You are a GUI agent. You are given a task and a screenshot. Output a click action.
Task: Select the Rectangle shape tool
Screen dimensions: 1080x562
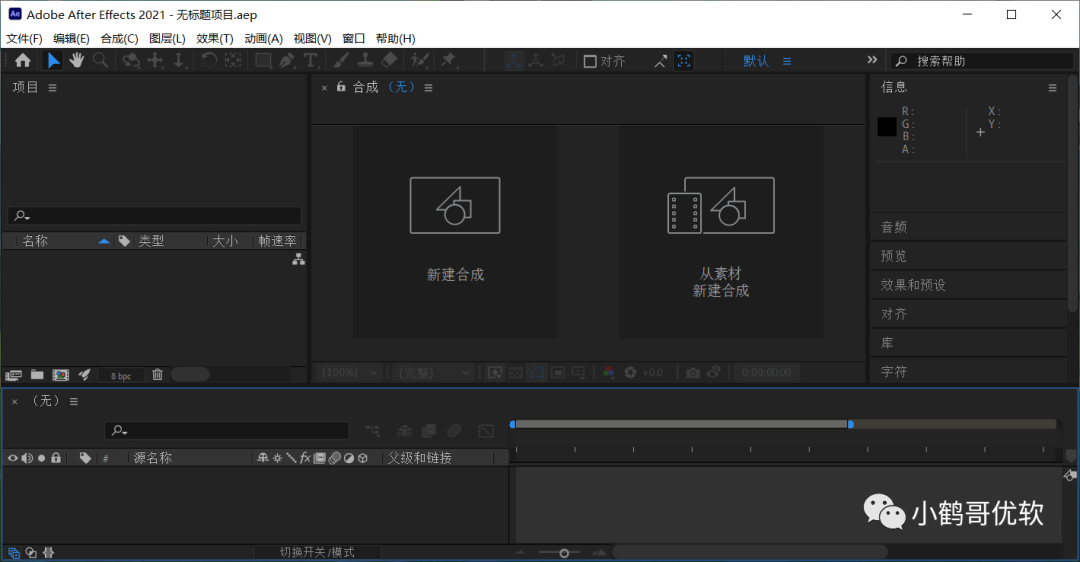point(263,61)
